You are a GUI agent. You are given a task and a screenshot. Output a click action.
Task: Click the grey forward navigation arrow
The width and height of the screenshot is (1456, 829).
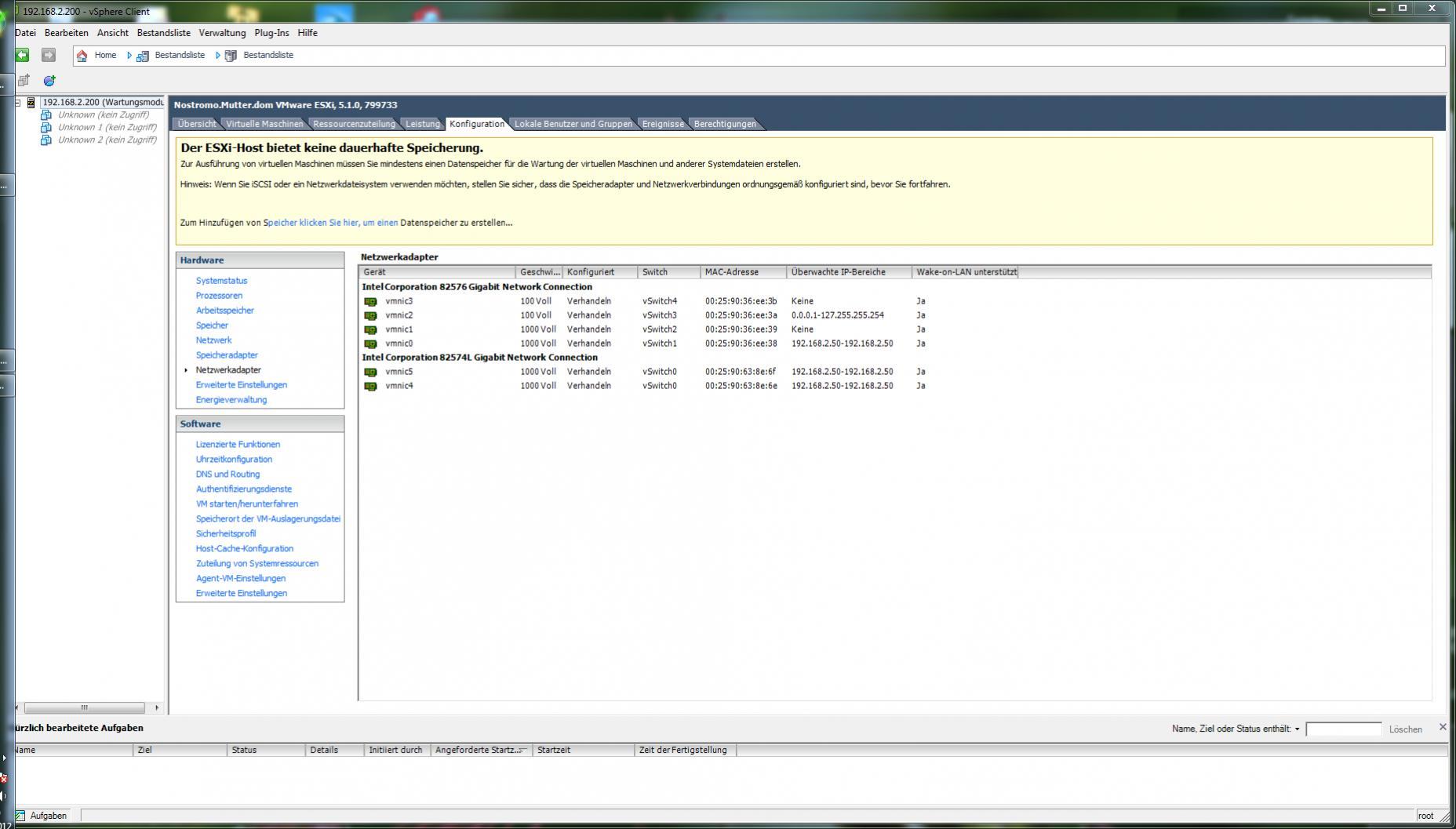pos(49,55)
